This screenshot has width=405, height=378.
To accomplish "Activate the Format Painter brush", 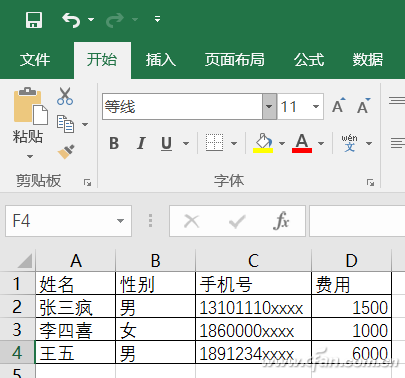I will click(66, 152).
